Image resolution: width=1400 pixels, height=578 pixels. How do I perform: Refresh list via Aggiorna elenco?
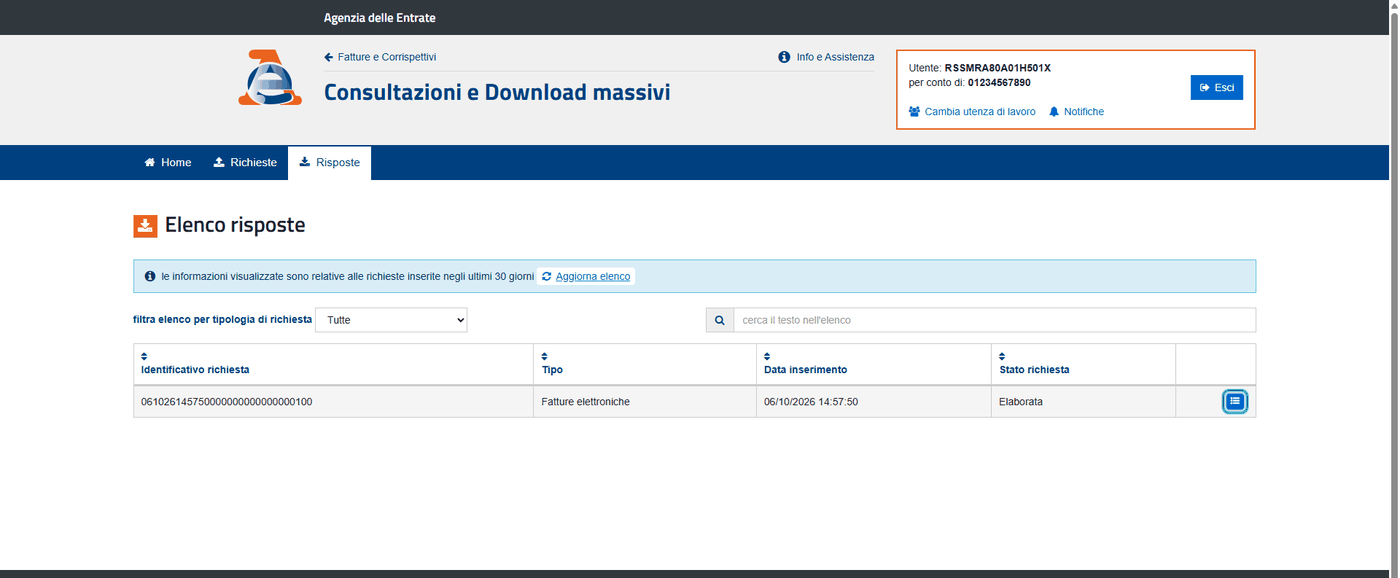tap(586, 276)
